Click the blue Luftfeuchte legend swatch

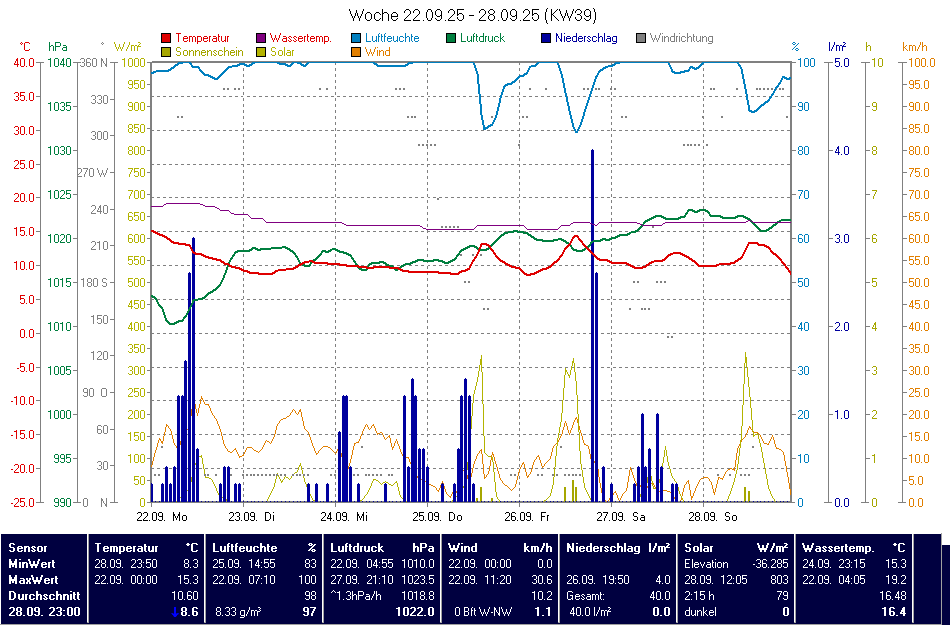tap(357, 38)
